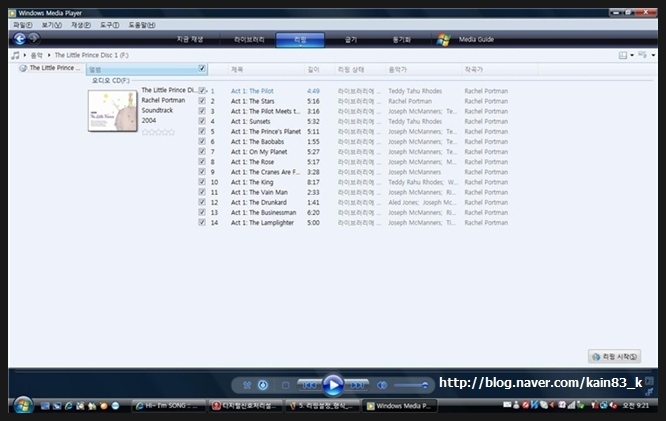Click the 음악 breadcrumb link
Image resolution: width=666 pixels, height=421 pixels.
pos(37,55)
